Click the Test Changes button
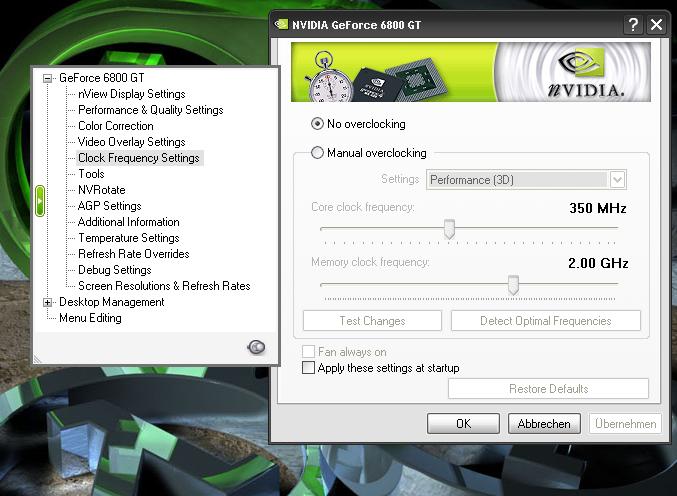This screenshot has height=496, width=677. [372, 321]
